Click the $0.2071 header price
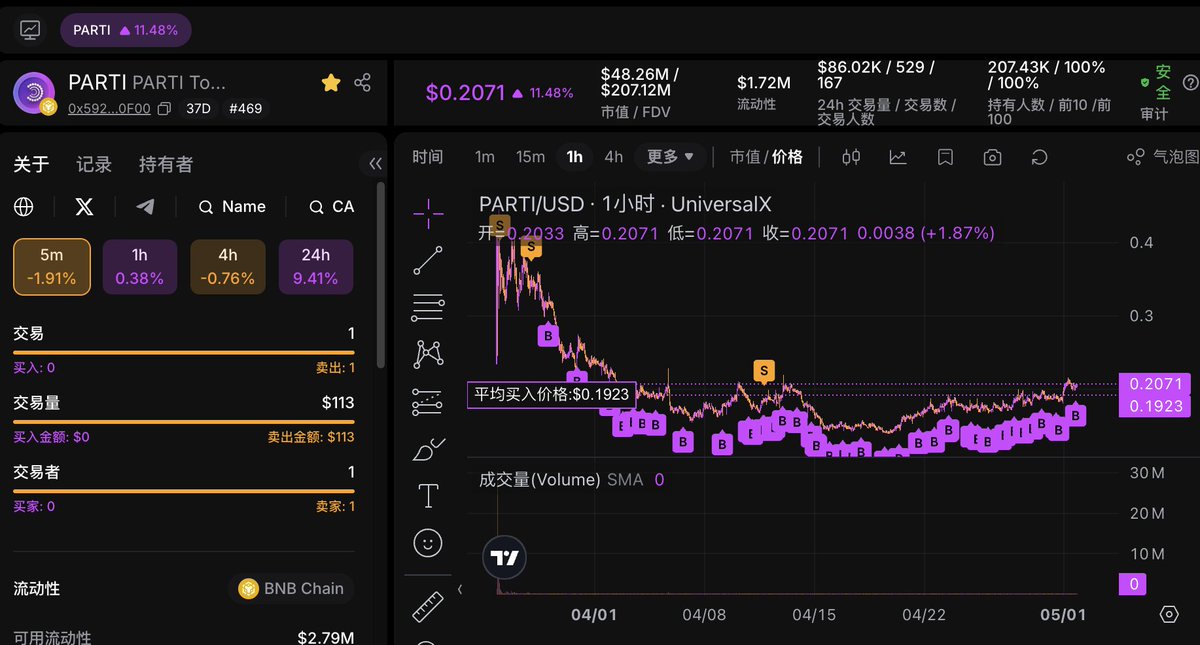 click(466, 93)
